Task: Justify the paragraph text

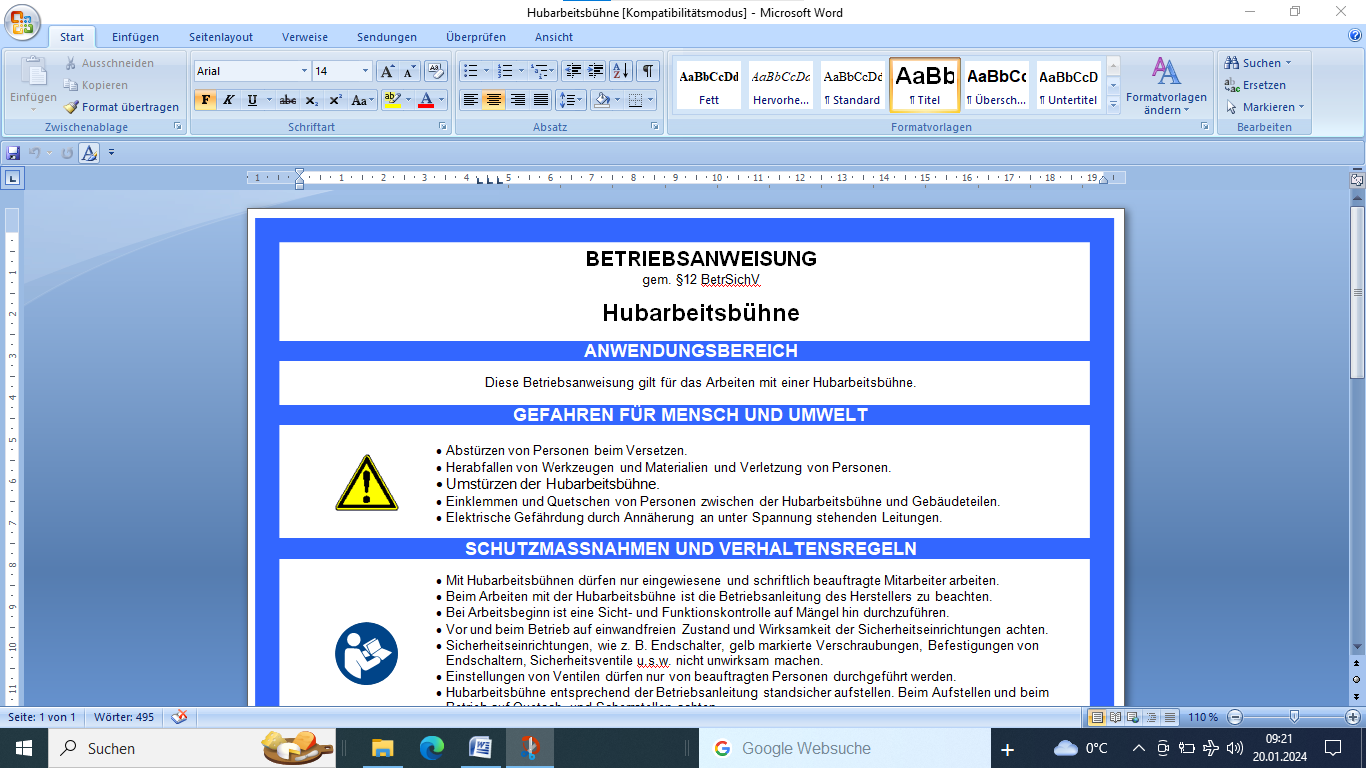Action: point(541,100)
